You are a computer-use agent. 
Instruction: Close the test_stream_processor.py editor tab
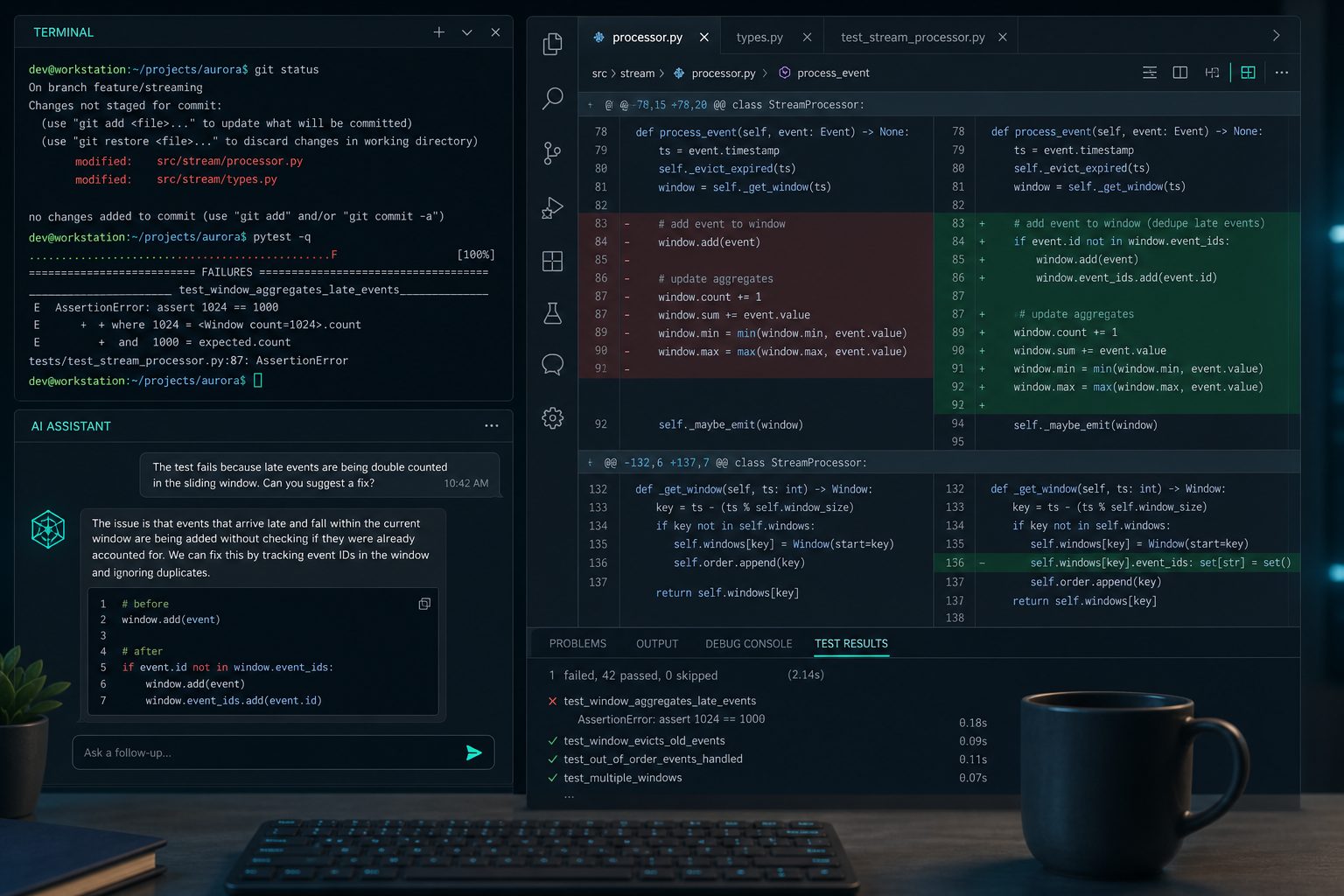[1003, 37]
